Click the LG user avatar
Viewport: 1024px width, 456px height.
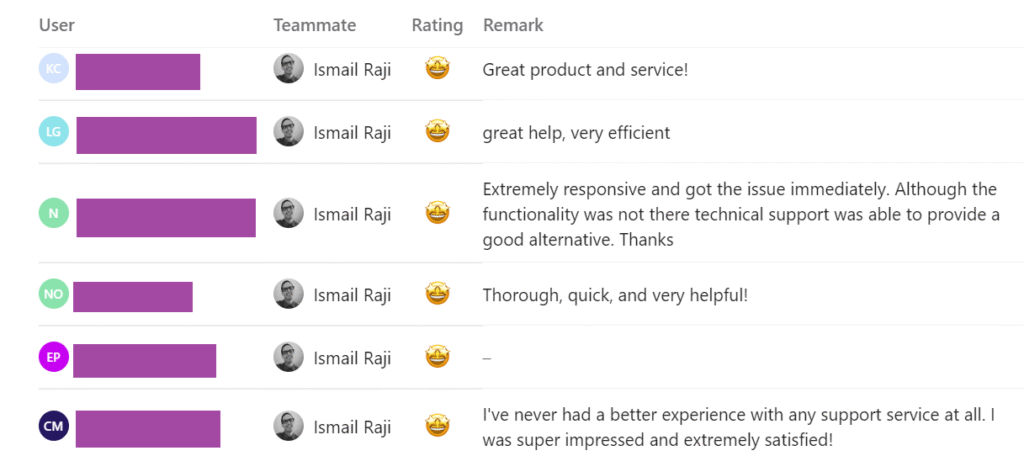pos(54,132)
